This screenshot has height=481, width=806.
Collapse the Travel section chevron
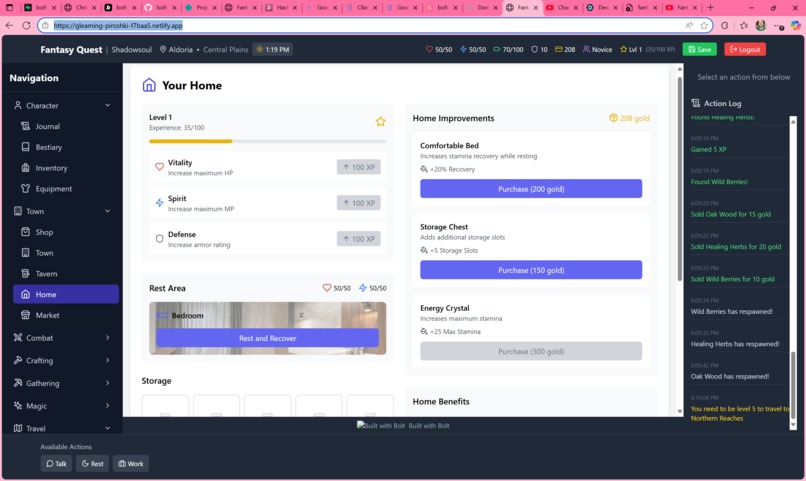[x=107, y=428]
